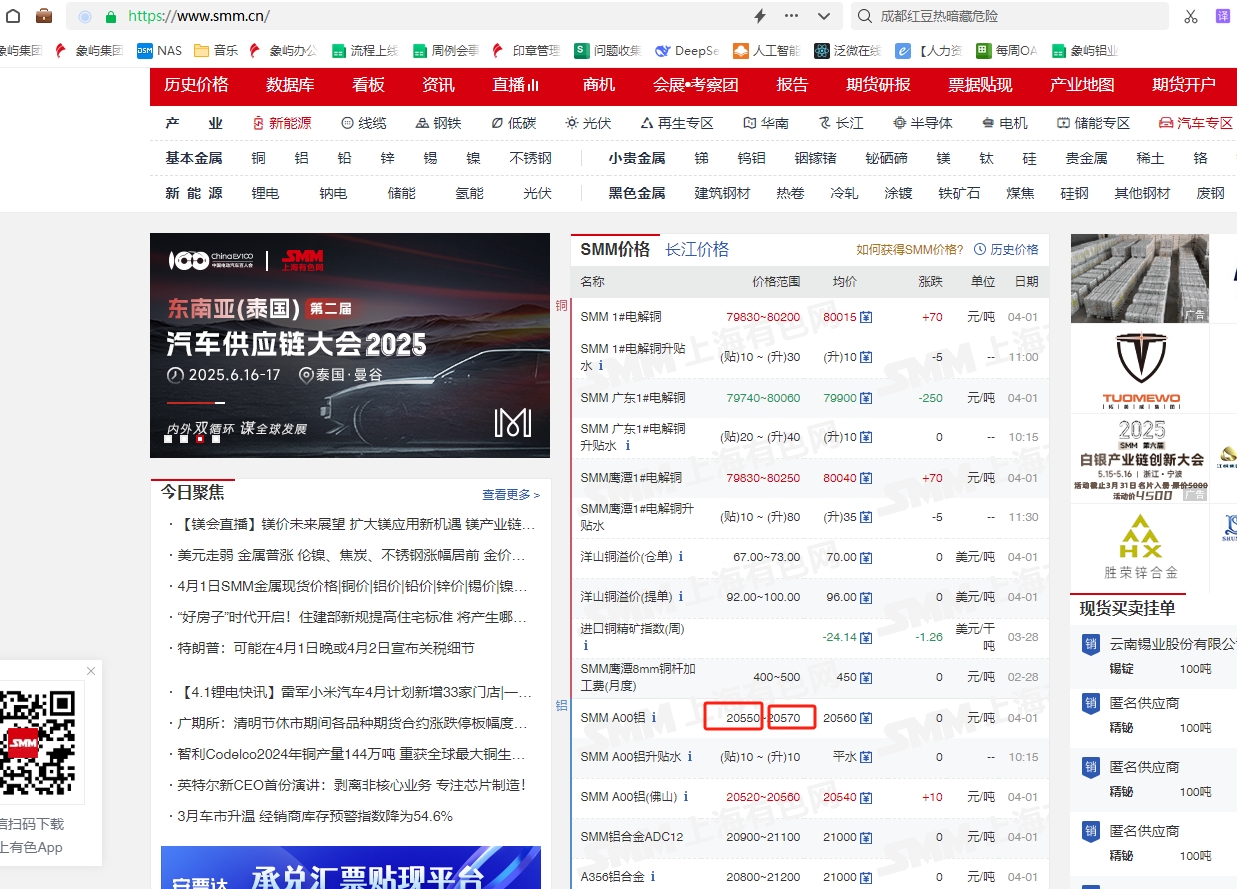The width and height of the screenshot is (1237, 889).
Task: Click the purple translate extension icon
Action: coord(1222,16)
